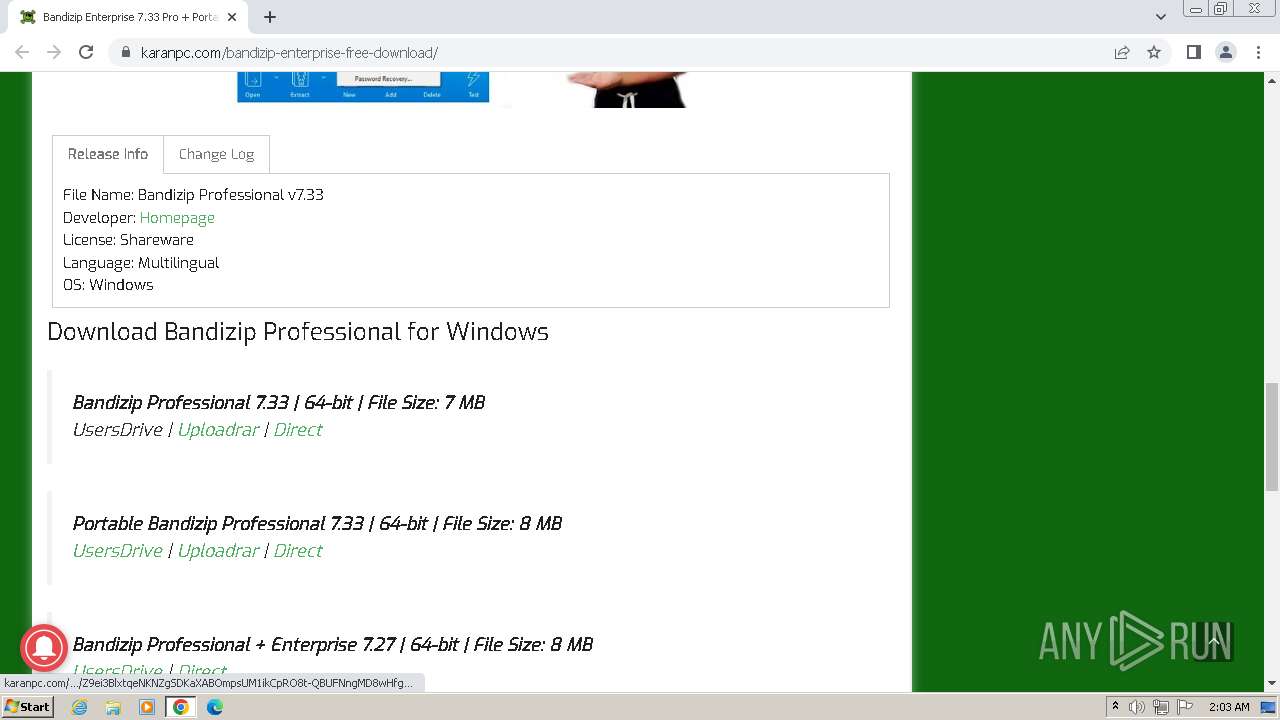Bookmark this page with the star icon
The width and height of the screenshot is (1280, 720).
[1154, 52]
